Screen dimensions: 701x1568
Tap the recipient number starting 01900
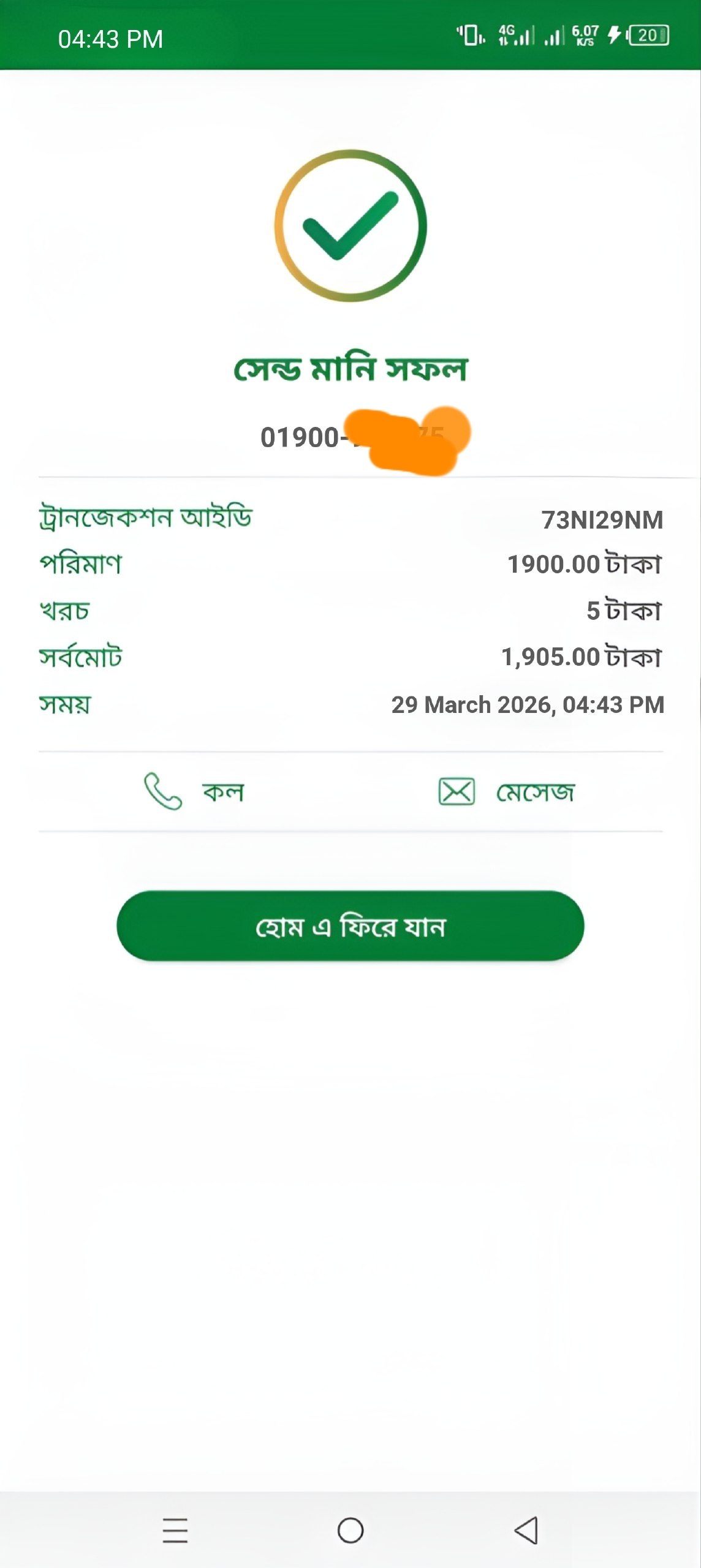coord(300,437)
